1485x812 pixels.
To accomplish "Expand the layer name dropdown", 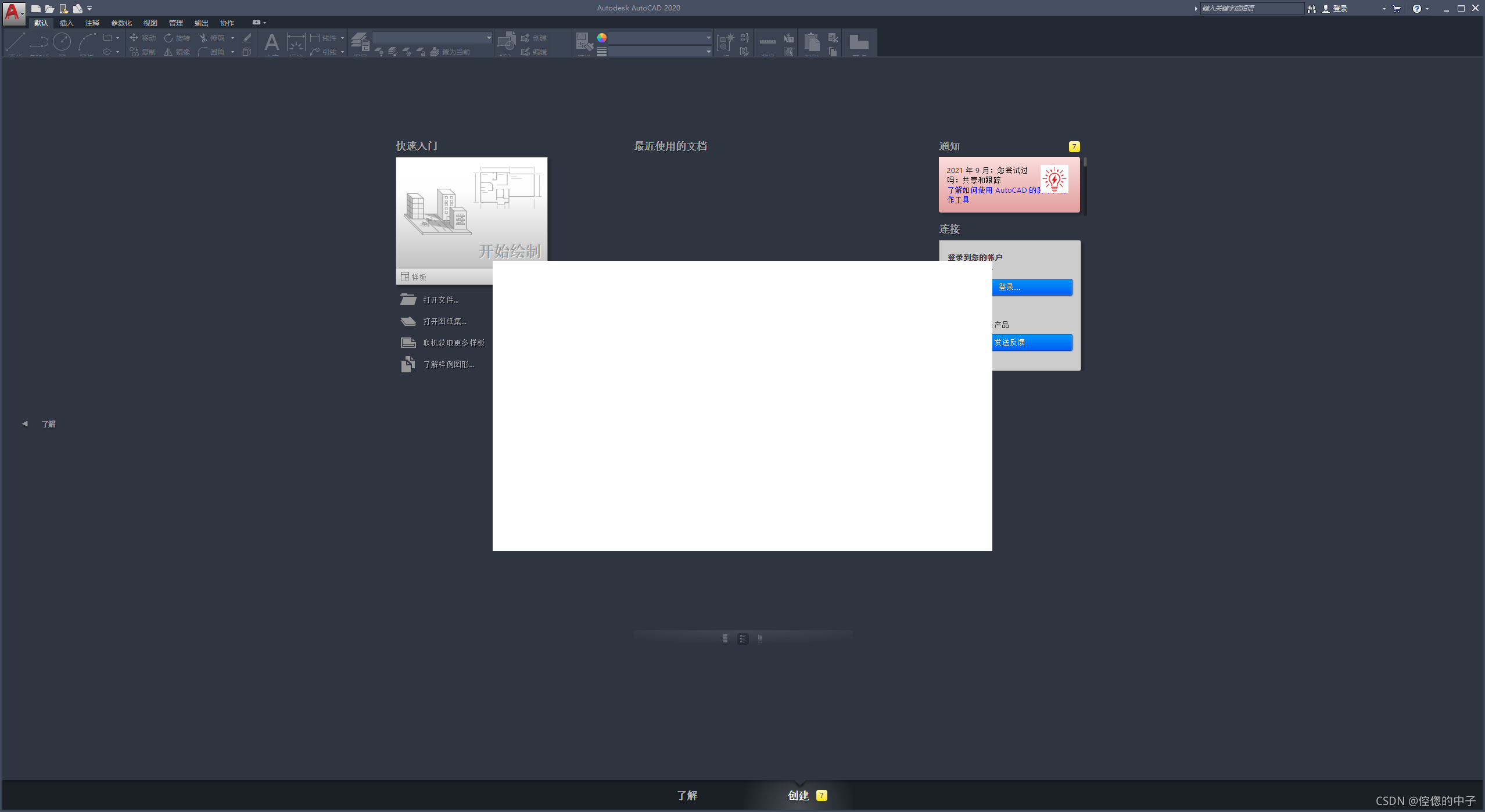I will (x=489, y=38).
